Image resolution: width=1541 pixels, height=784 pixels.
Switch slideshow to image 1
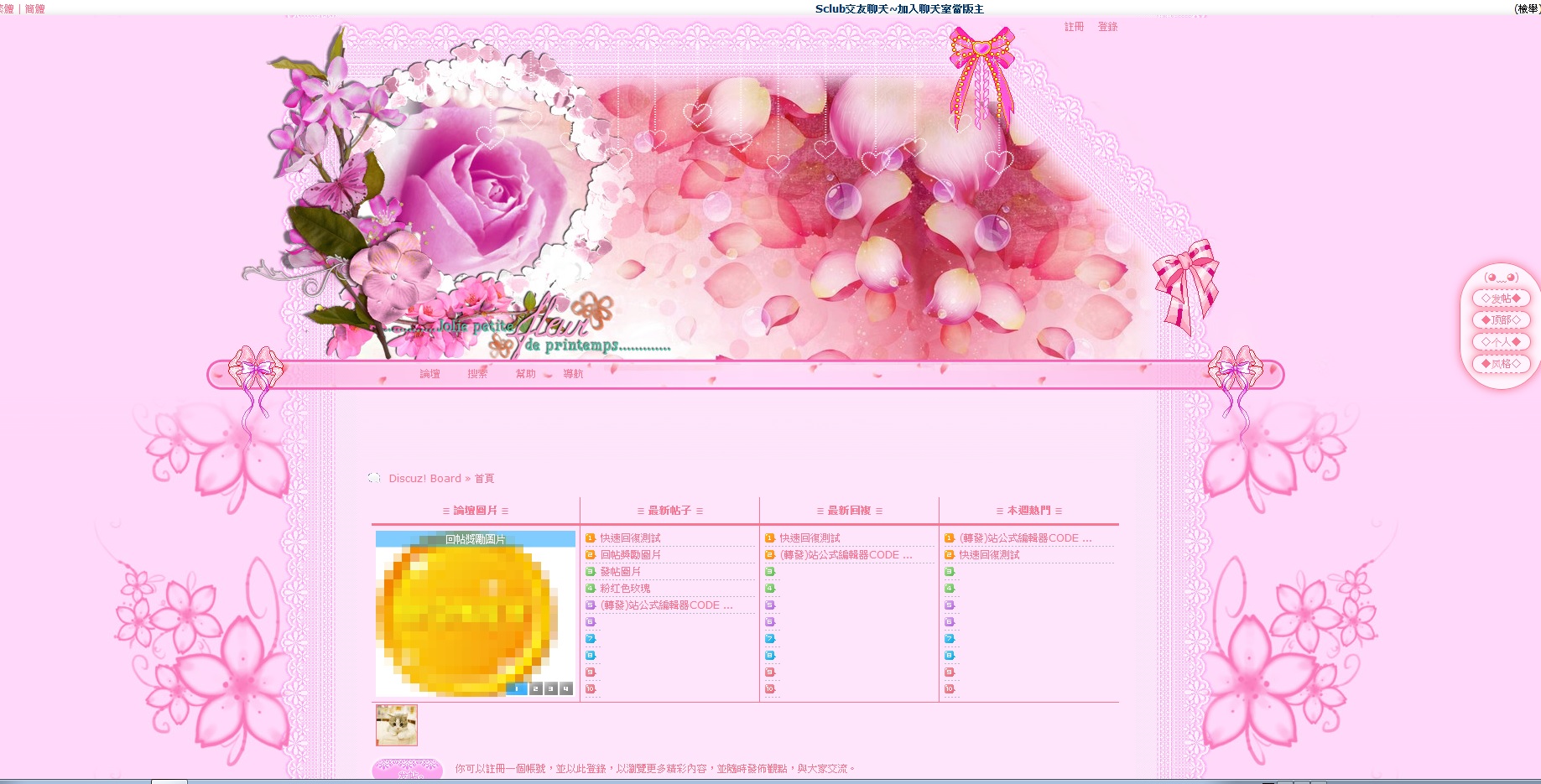517,688
